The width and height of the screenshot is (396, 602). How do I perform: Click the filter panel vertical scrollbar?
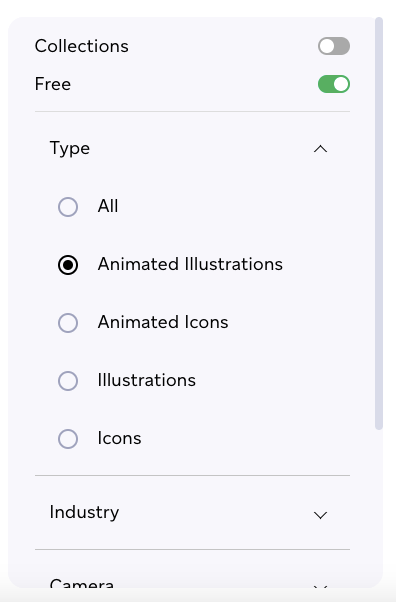[x=379, y=223]
